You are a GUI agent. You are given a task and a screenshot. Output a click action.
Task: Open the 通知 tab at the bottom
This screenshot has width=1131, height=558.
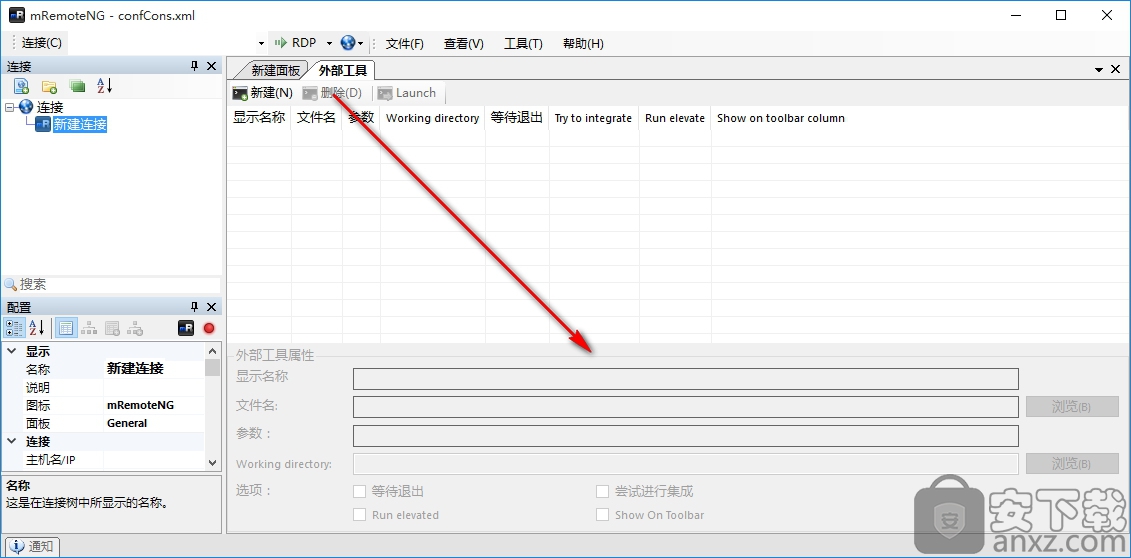pos(32,546)
